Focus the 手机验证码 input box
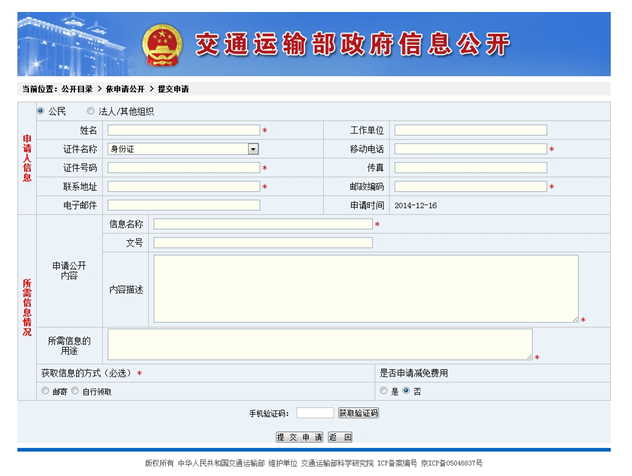Image resolution: width=632 pixels, height=476 pixels. point(315,413)
